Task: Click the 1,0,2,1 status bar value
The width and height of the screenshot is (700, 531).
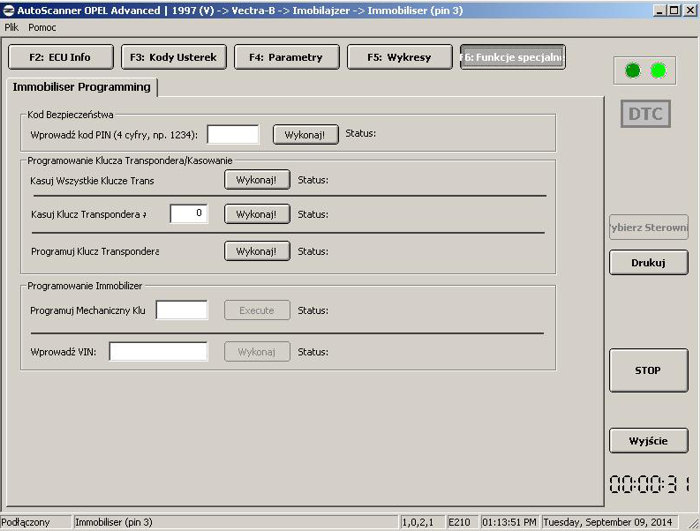Action: pos(422,522)
